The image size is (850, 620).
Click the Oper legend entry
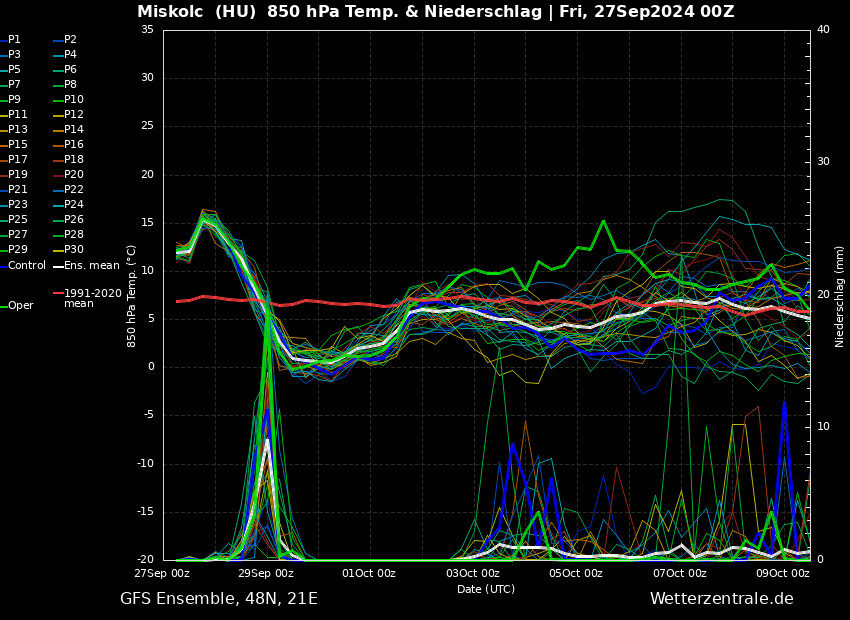(x=20, y=305)
